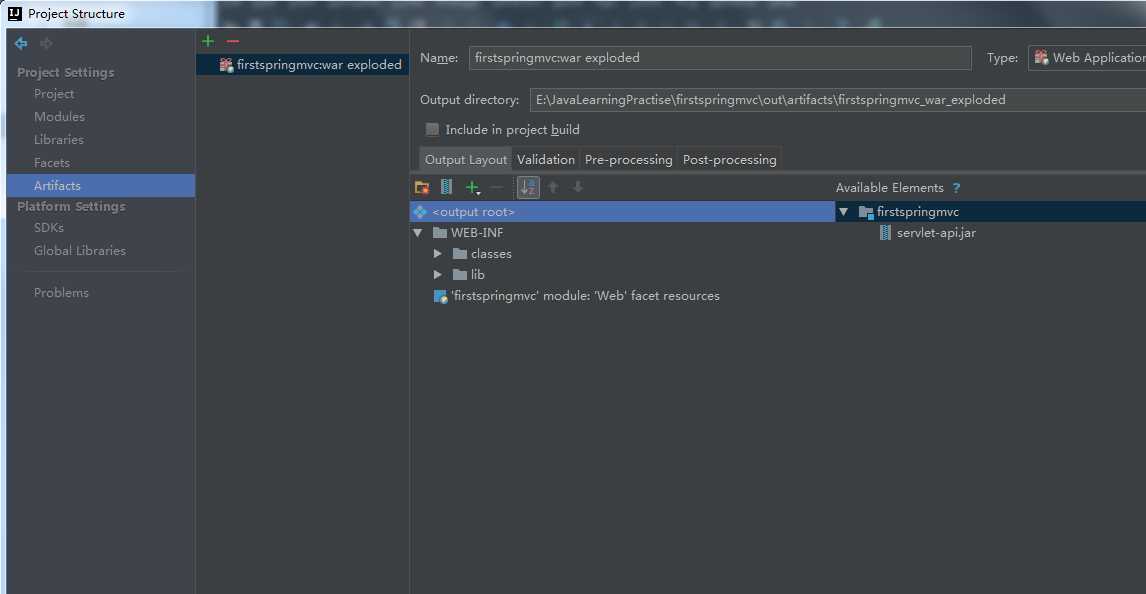Create archive in output layout toolbar
This screenshot has width=1146, height=594.
[x=447, y=188]
